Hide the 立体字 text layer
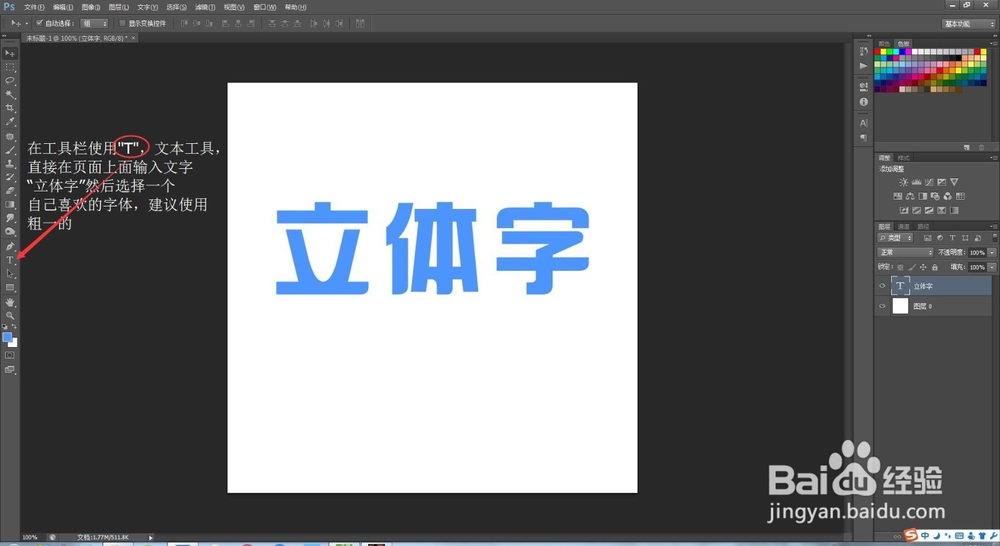Screen dimensions: 1000x546 pos(882,286)
